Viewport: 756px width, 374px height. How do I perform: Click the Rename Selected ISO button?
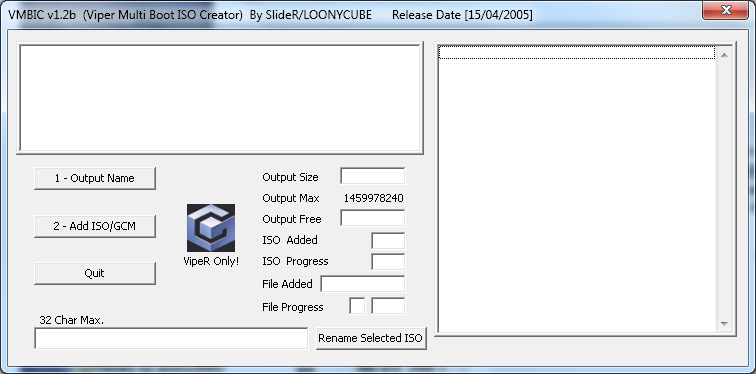pos(371,338)
